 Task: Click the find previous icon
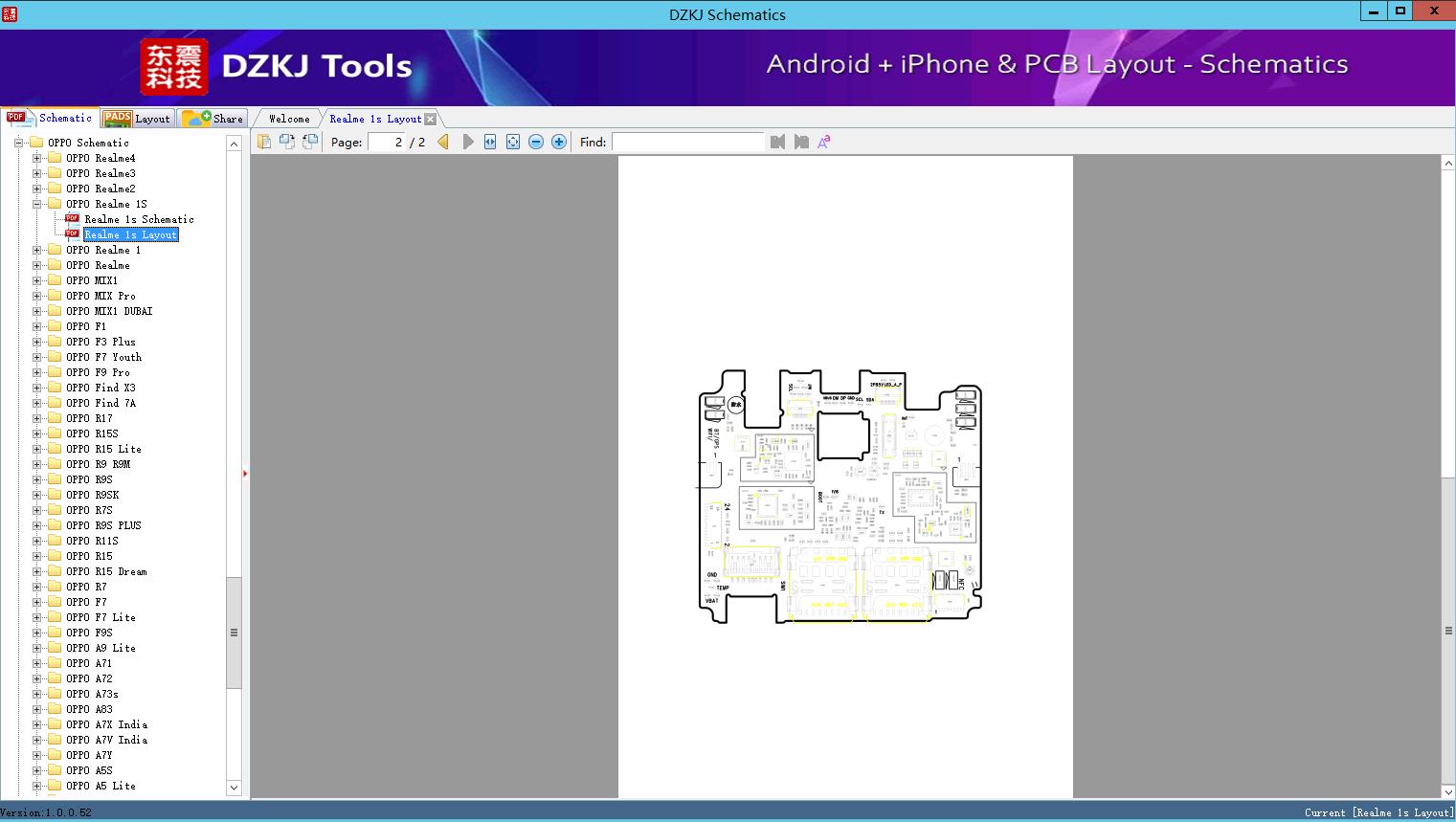pos(777,142)
